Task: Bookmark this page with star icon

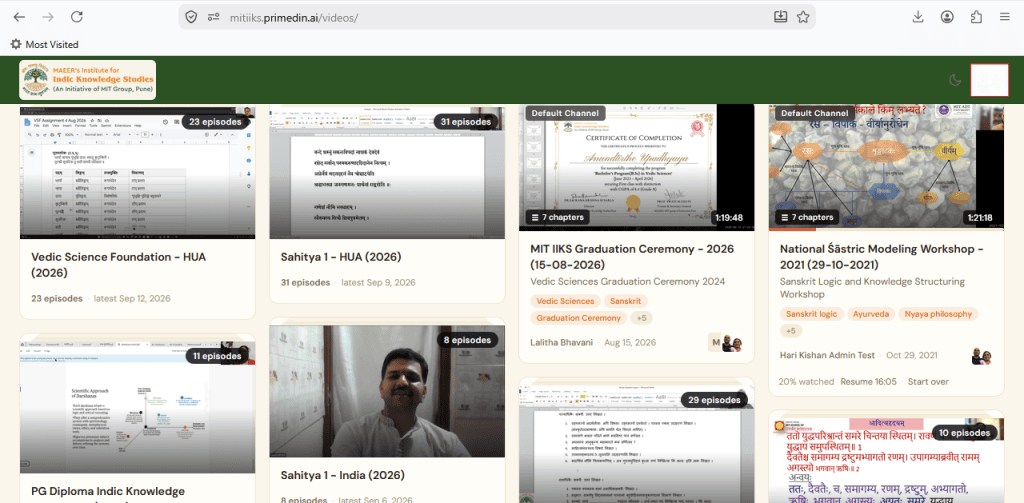Action: pyautogui.click(x=803, y=17)
